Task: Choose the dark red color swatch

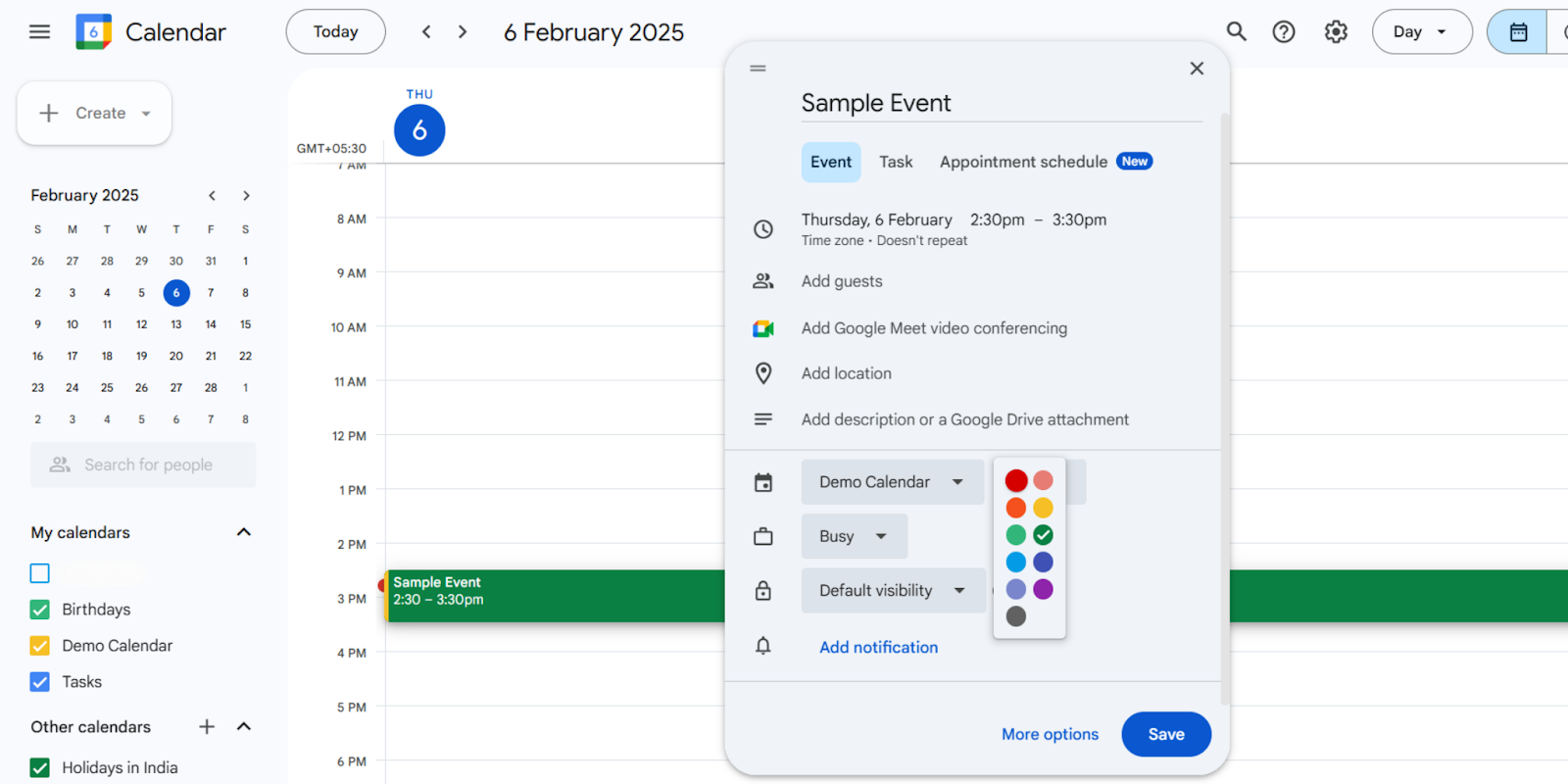Action: coord(1016,480)
